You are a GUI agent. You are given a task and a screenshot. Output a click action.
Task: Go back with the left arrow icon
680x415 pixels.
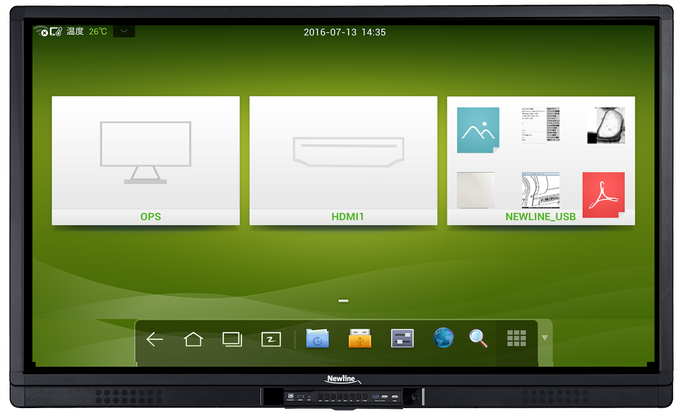154,339
